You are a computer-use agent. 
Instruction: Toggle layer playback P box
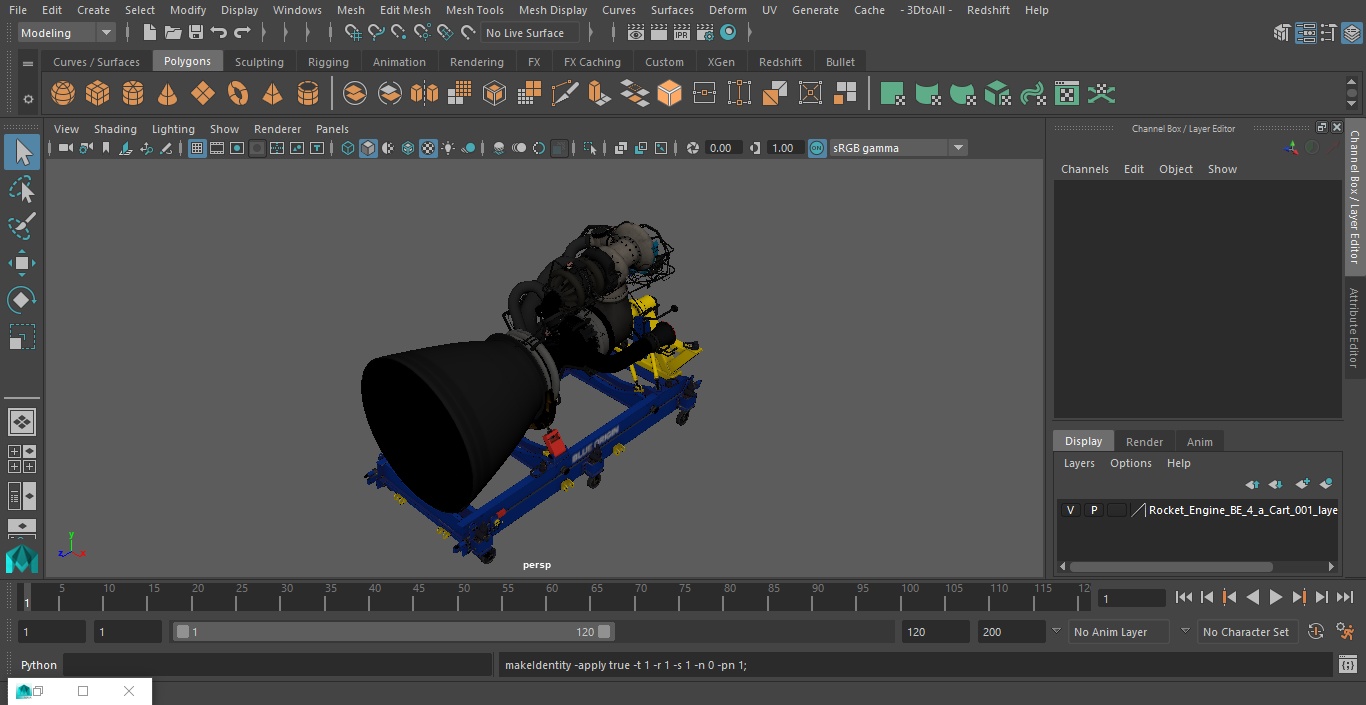[x=1094, y=510]
